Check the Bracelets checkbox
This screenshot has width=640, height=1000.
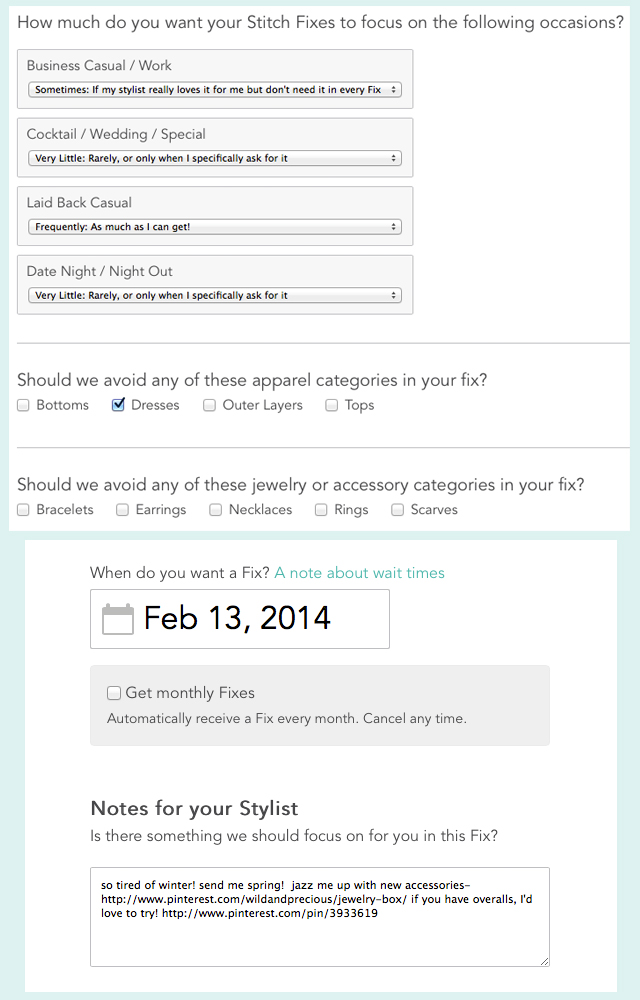[24, 510]
